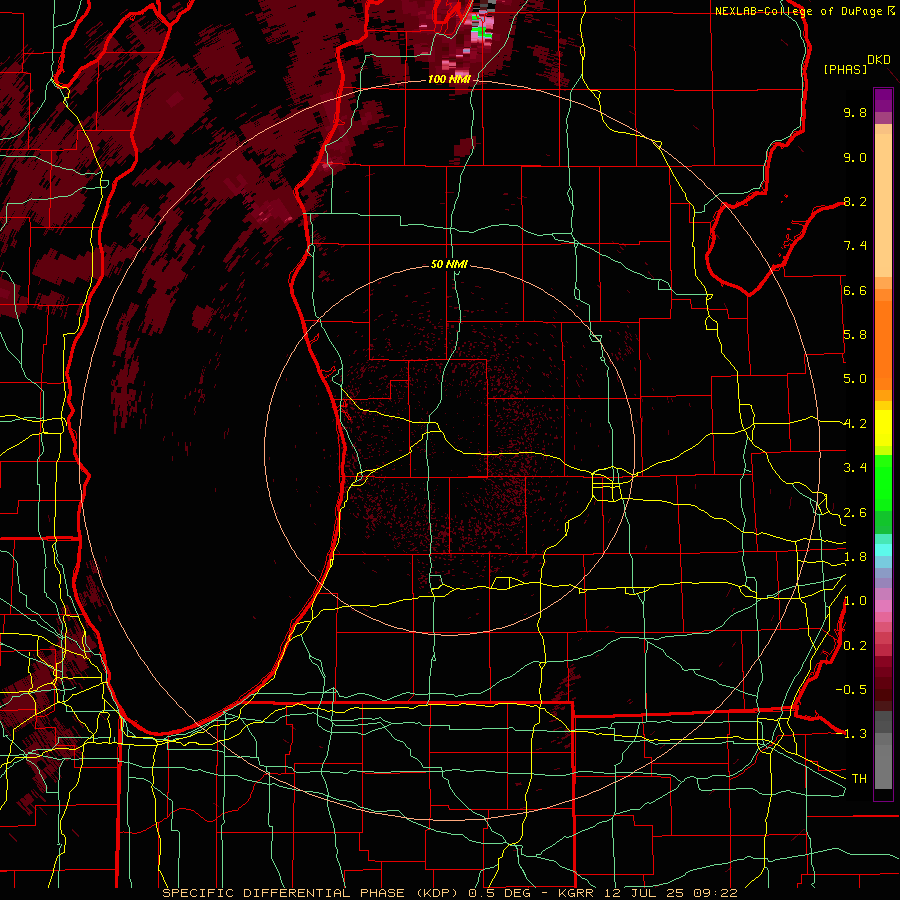Pick the pink band of the color bar

pyautogui.click(x=883, y=606)
